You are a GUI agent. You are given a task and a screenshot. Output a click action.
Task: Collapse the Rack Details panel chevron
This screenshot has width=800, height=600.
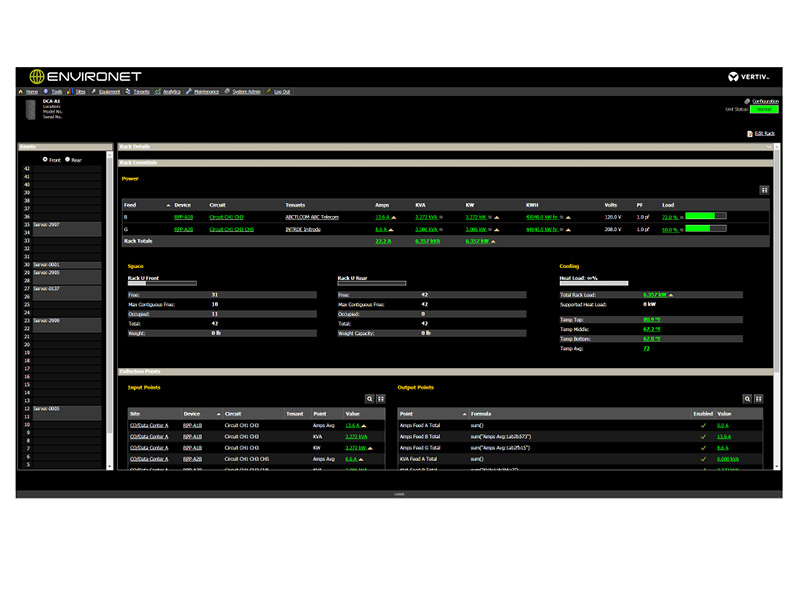pos(768,147)
